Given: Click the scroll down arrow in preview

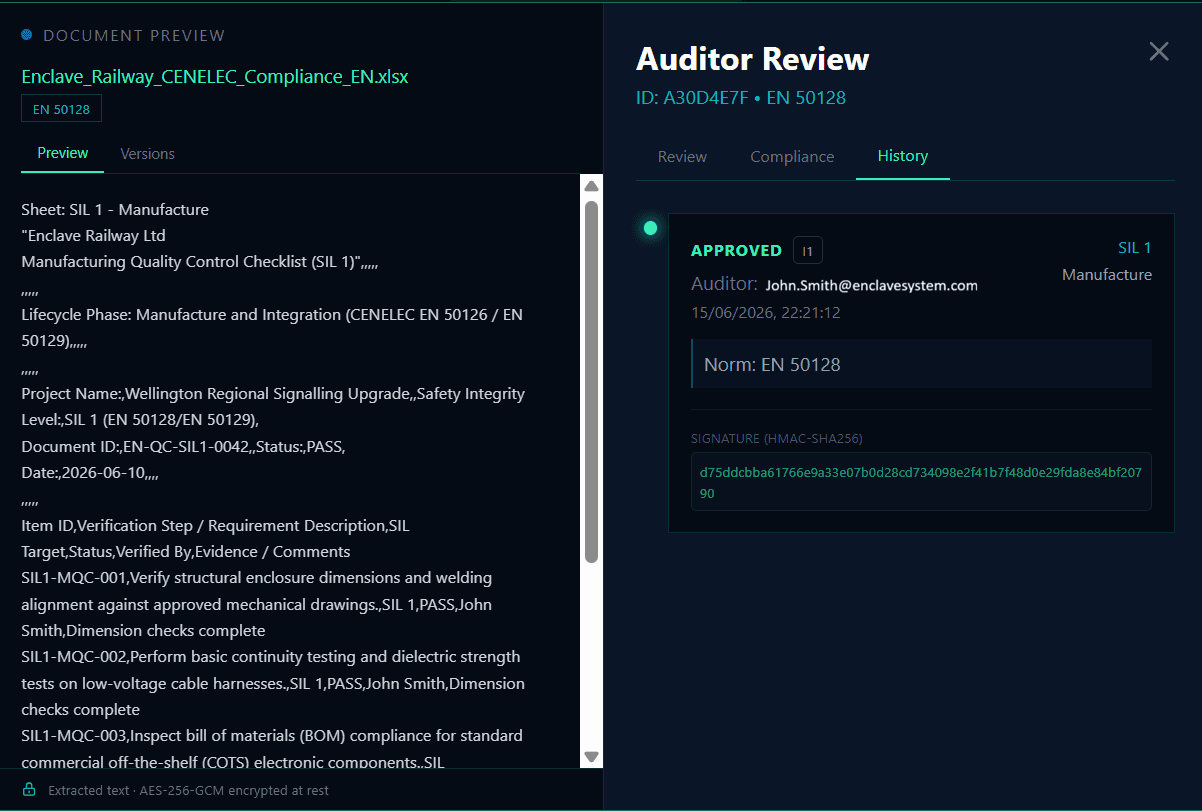Looking at the screenshot, I should pyautogui.click(x=591, y=757).
